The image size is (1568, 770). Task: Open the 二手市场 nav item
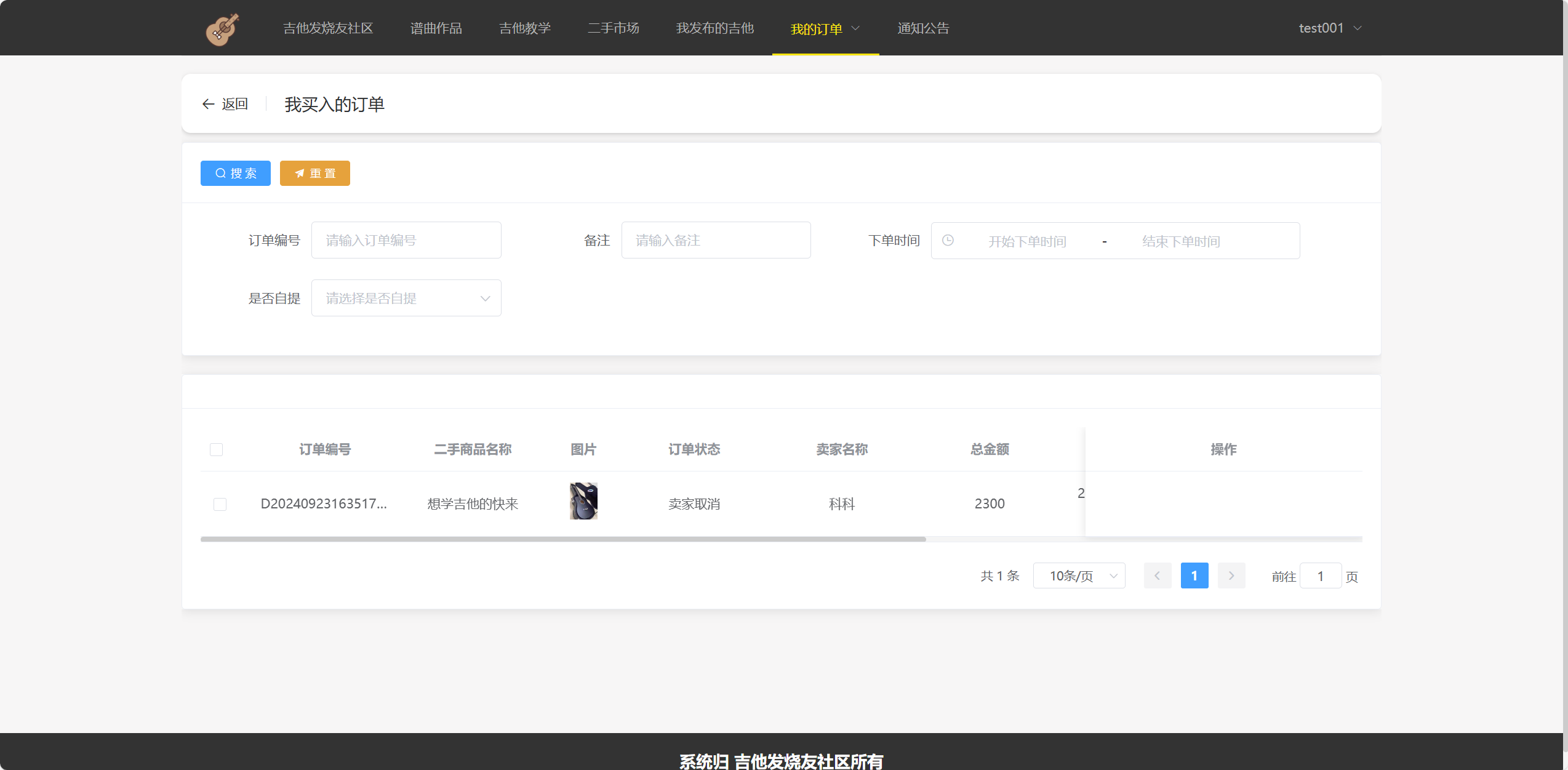coord(613,28)
